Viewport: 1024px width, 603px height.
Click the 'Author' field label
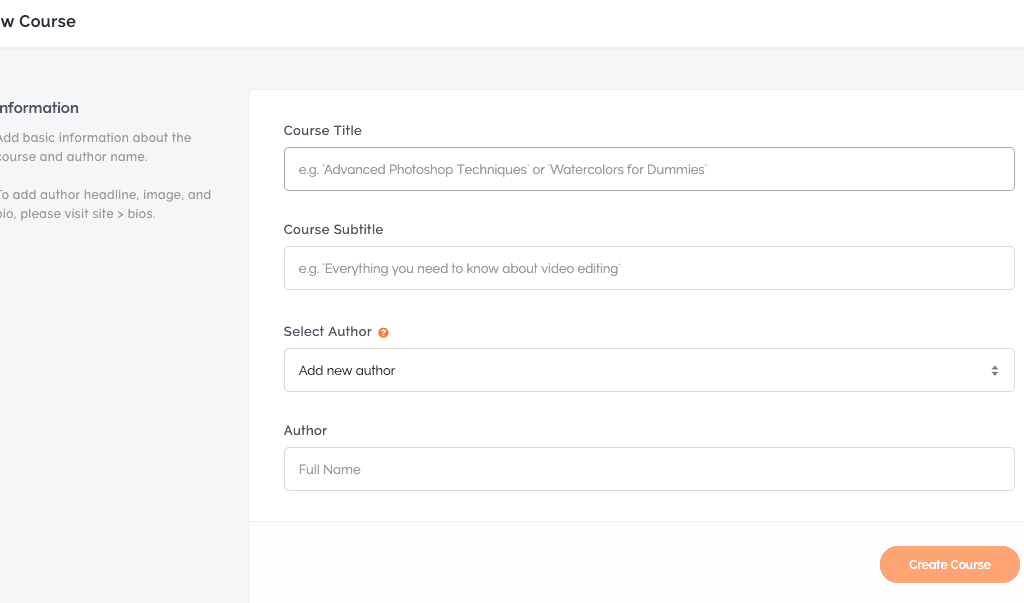coord(305,431)
